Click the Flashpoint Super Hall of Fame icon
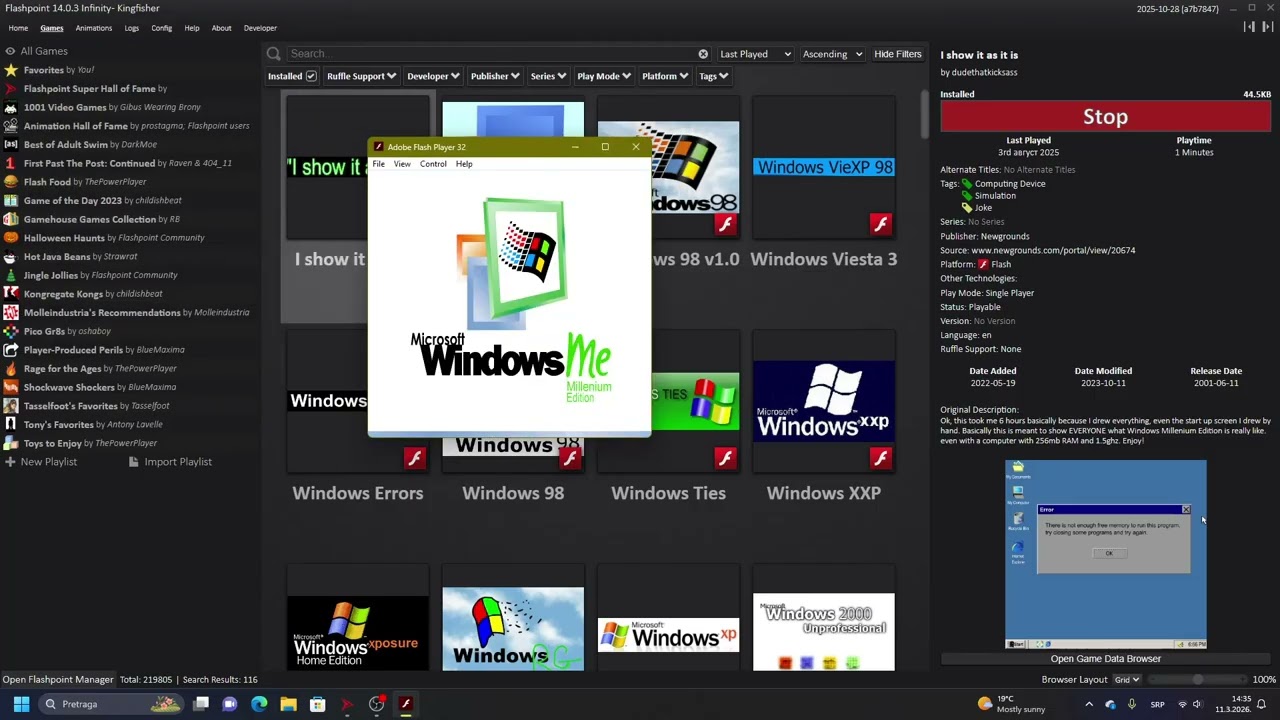The height and width of the screenshot is (720, 1280). coord(10,89)
